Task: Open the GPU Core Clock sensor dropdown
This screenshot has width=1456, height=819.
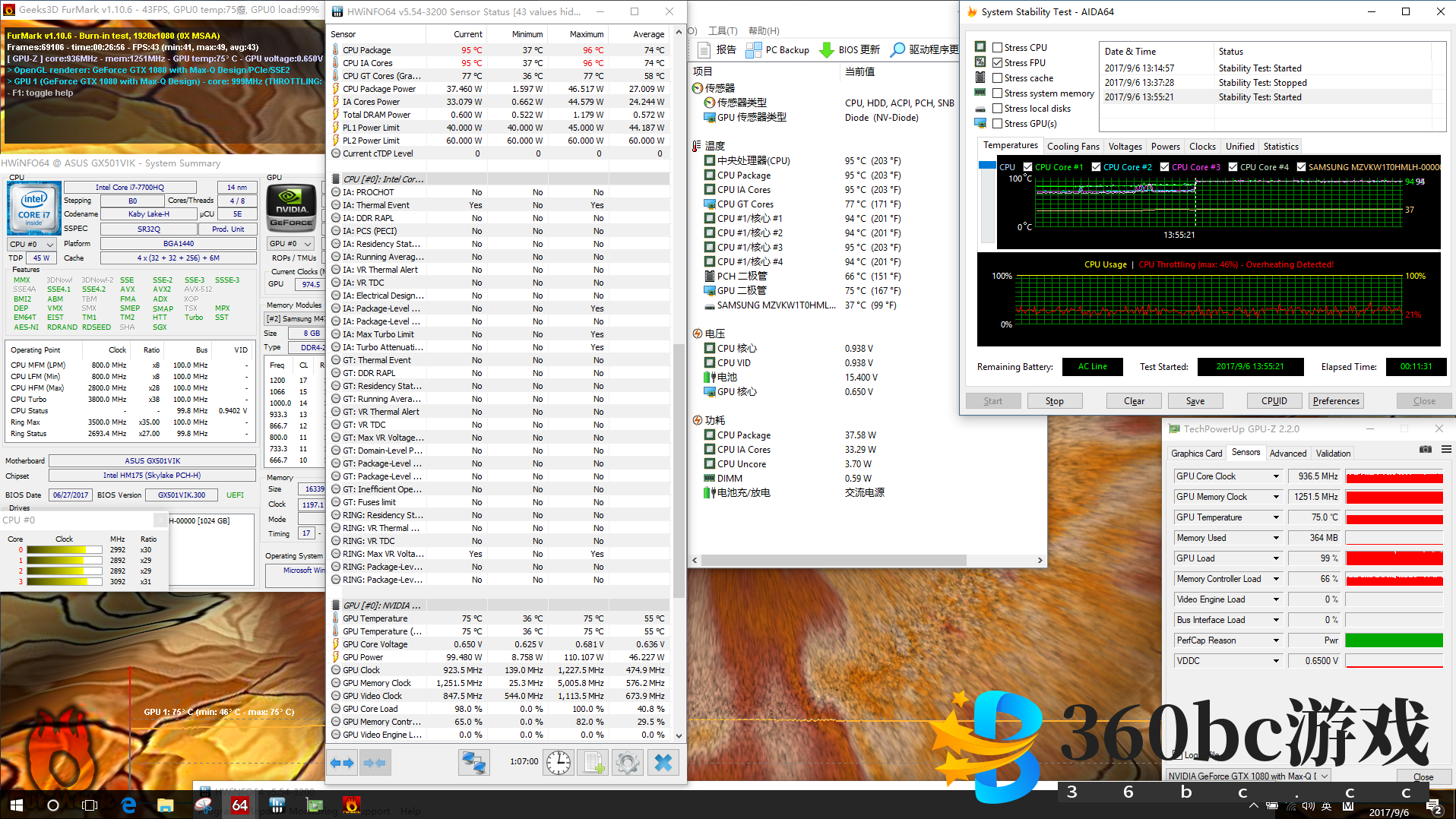Action: [x=1276, y=476]
